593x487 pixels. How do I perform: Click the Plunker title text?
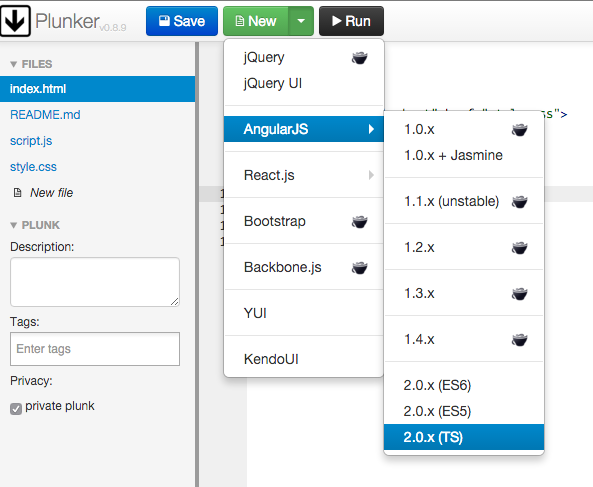[68, 21]
